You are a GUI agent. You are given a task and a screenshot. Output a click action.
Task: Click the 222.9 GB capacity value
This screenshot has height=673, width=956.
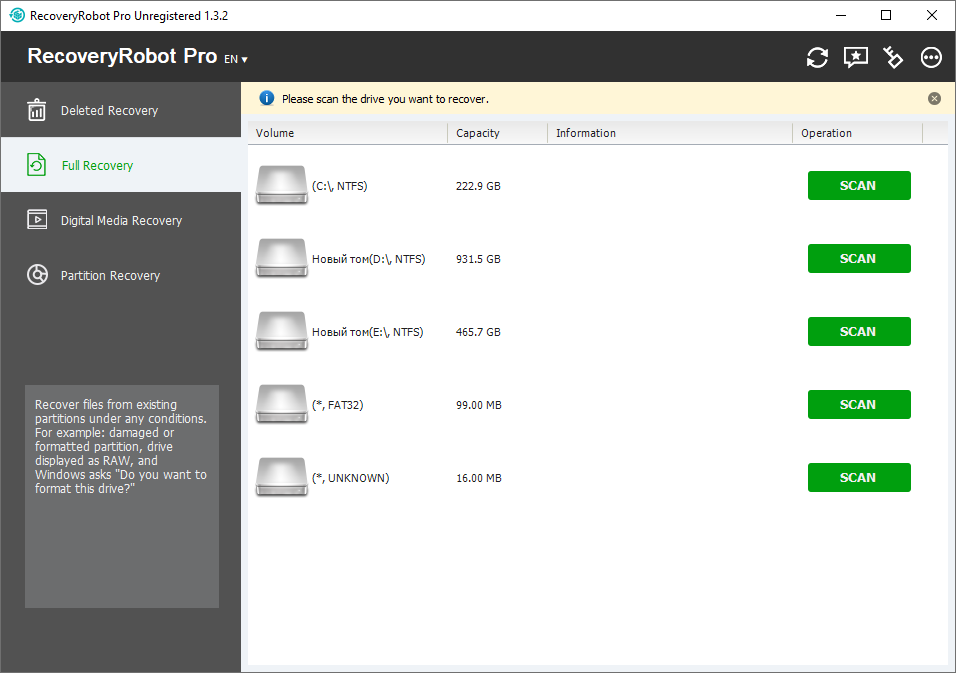tap(478, 186)
